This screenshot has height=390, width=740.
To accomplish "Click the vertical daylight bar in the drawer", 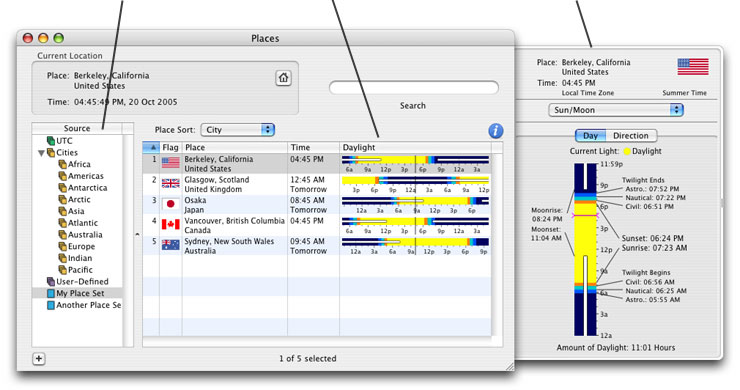I will pyautogui.click(x=586, y=249).
